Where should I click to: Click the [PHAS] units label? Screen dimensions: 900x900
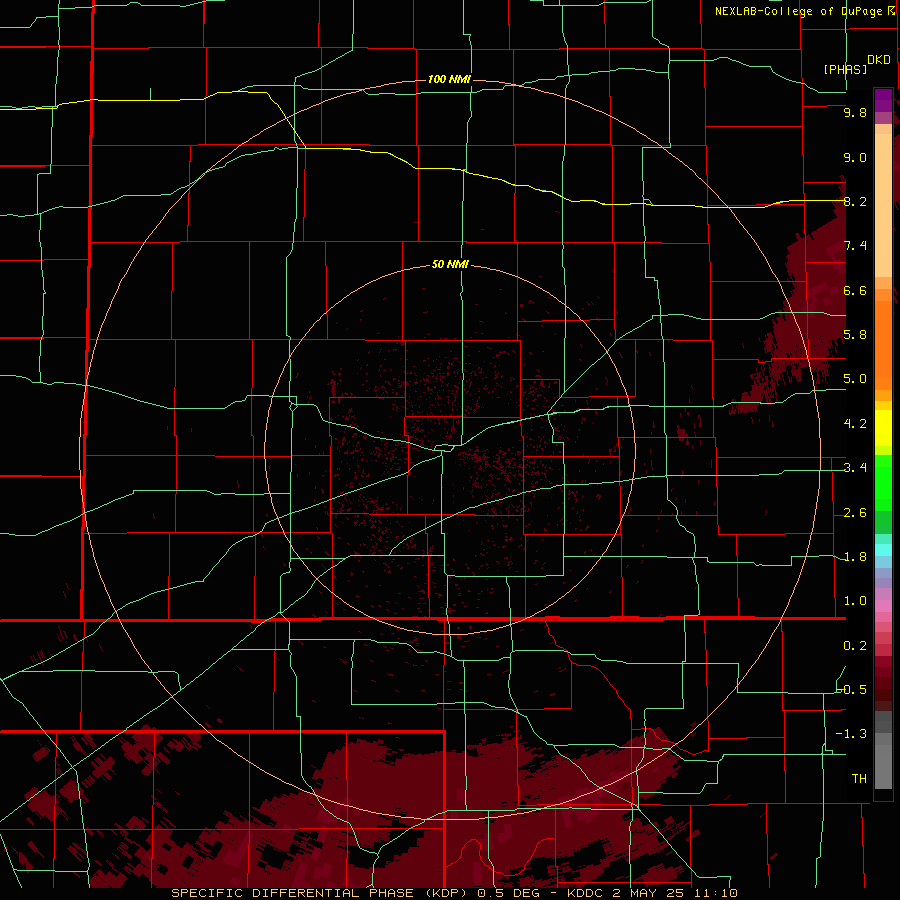pyautogui.click(x=845, y=69)
